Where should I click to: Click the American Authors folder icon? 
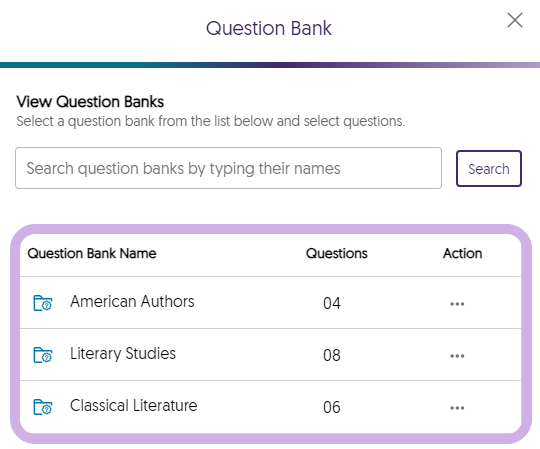[43, 303]
